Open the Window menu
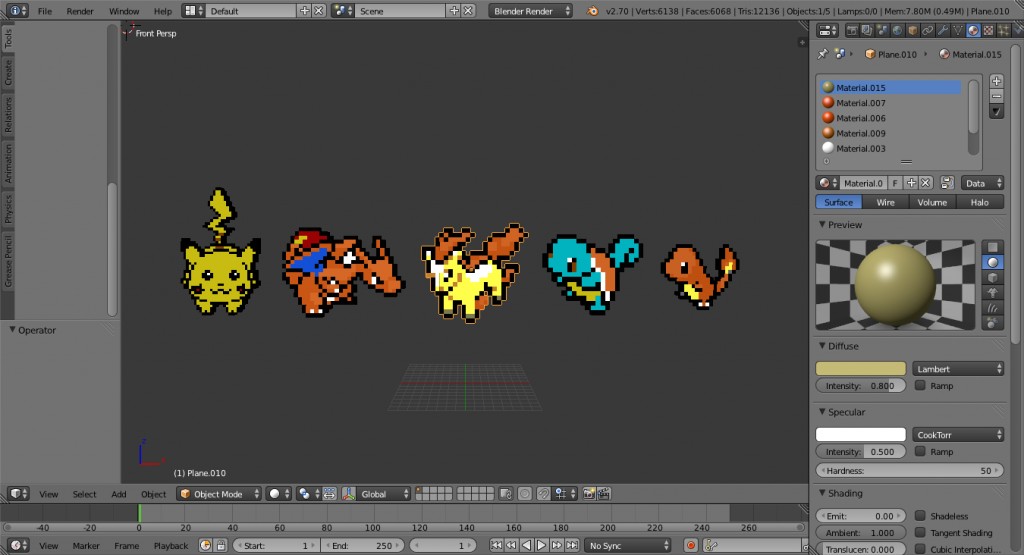The image size is (1024, 555). coord(124,11)
